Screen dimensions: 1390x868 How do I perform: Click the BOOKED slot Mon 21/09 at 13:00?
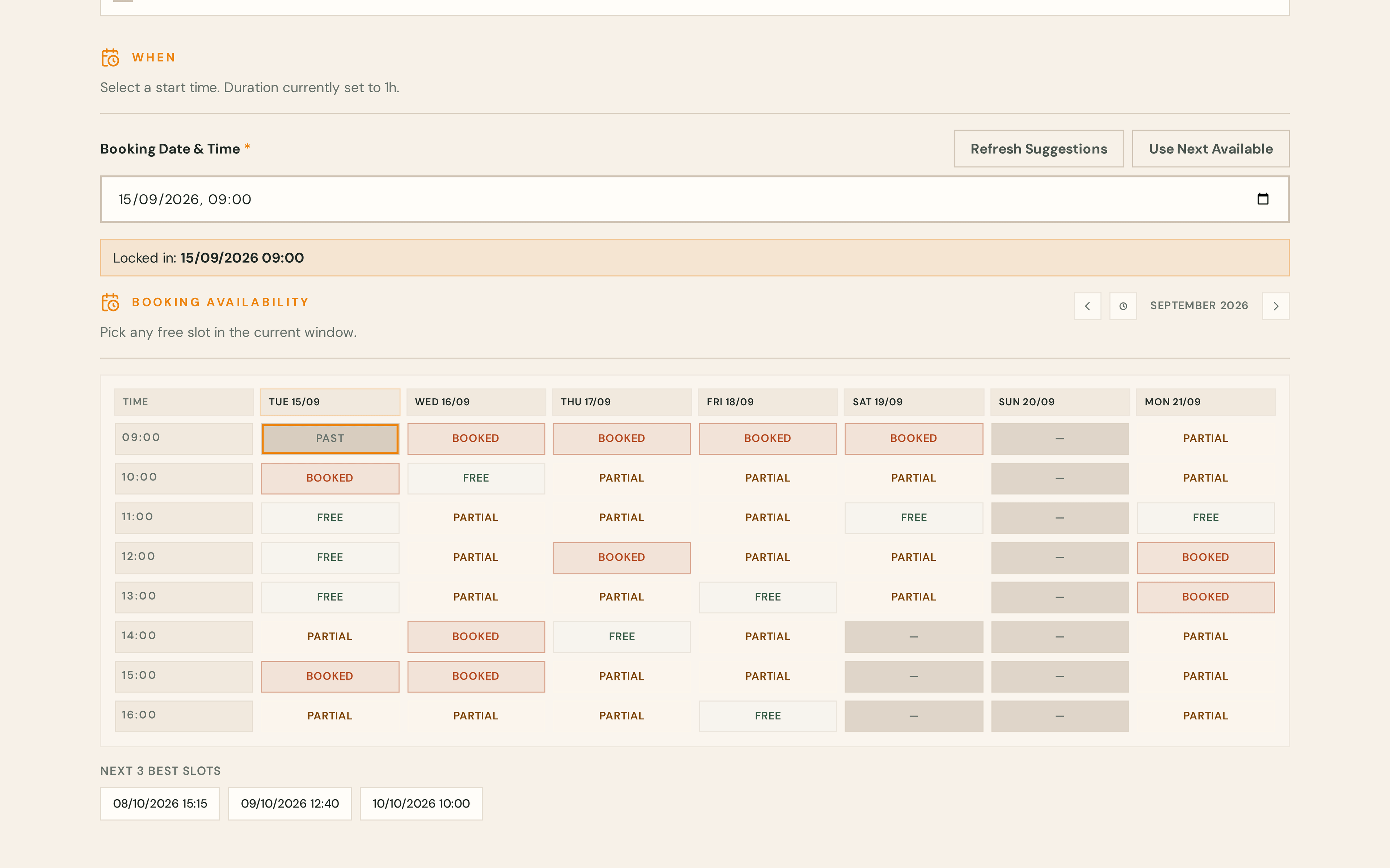(1206, 597)
